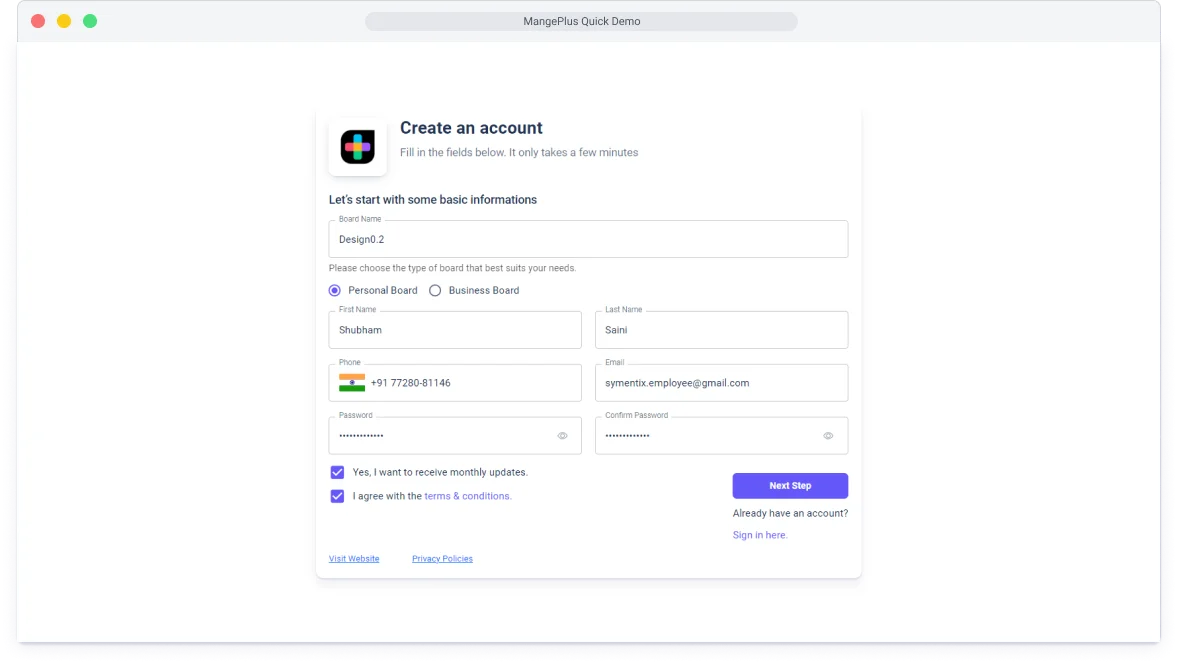Open the terms & conditions link
The width and height of the screenshot is (1178, 664).
(467, 496)
